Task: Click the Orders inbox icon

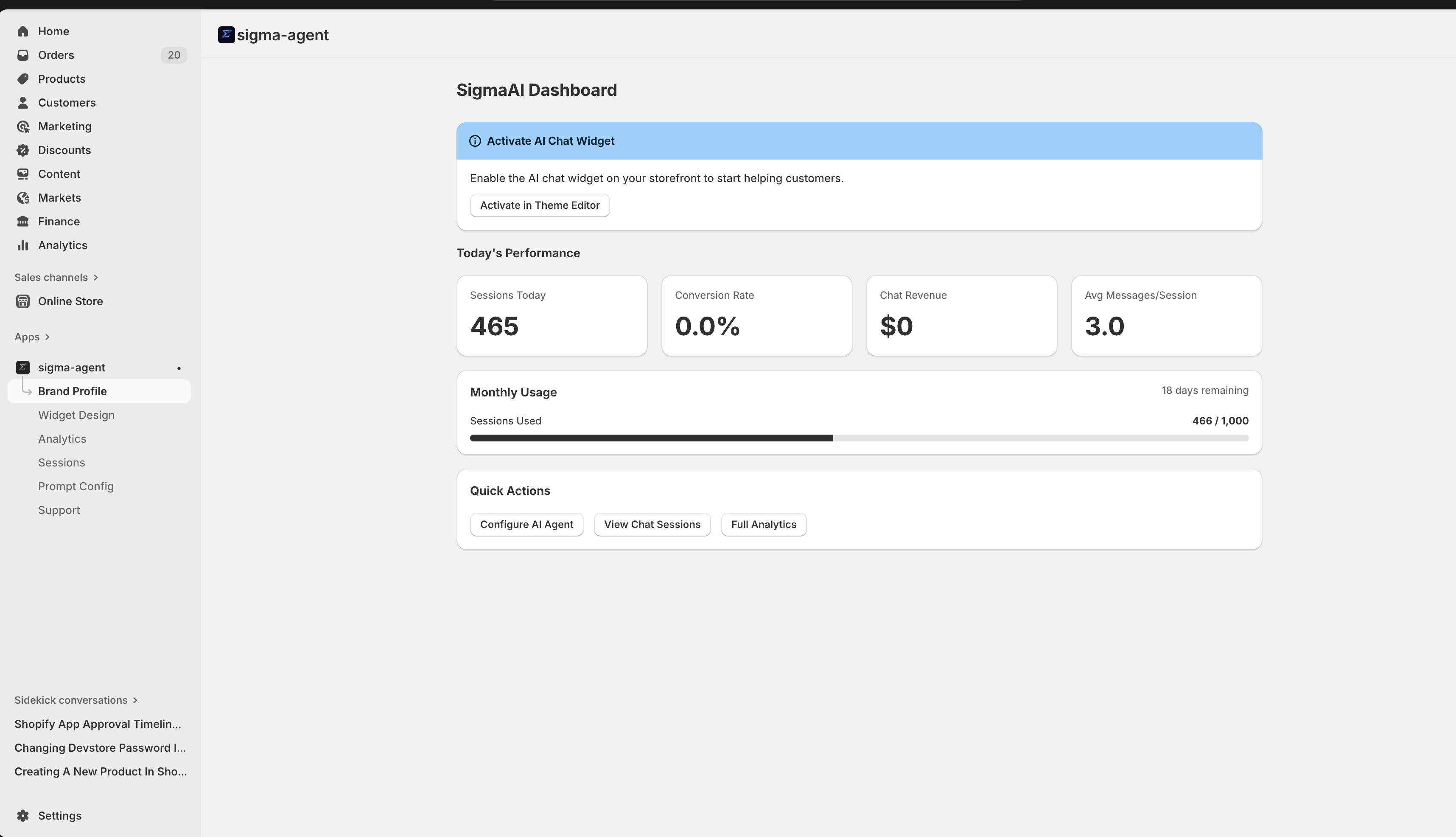Action: tap(23, 55)
